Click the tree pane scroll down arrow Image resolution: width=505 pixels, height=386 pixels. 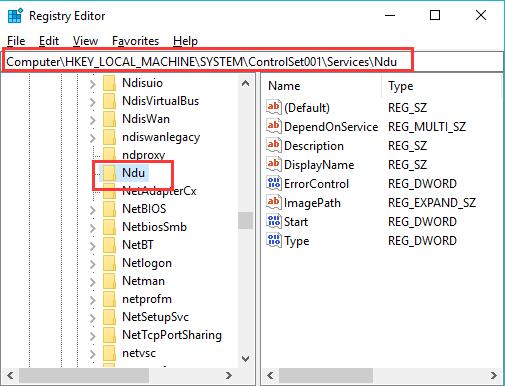pyautogui.click(x=246, y=359)
